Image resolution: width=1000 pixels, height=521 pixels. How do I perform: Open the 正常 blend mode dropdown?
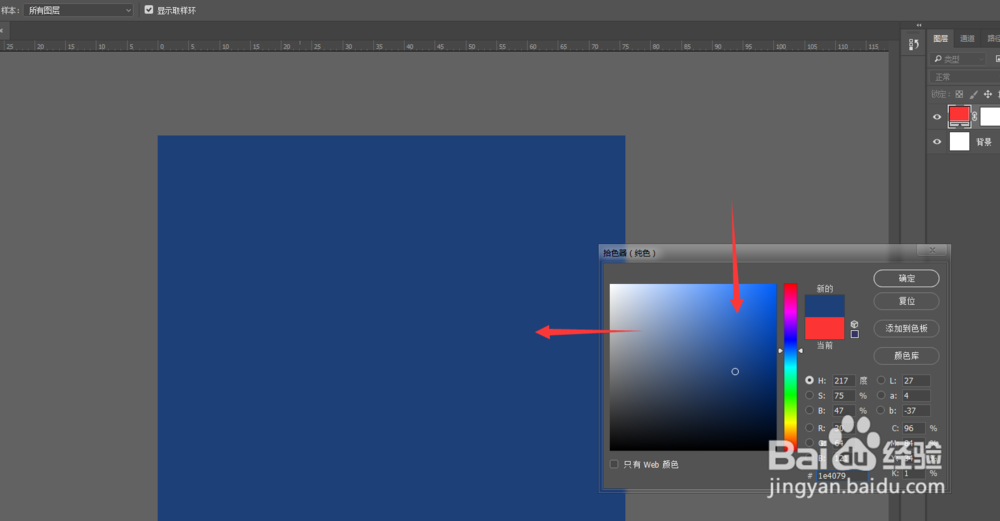coord(965,77)
